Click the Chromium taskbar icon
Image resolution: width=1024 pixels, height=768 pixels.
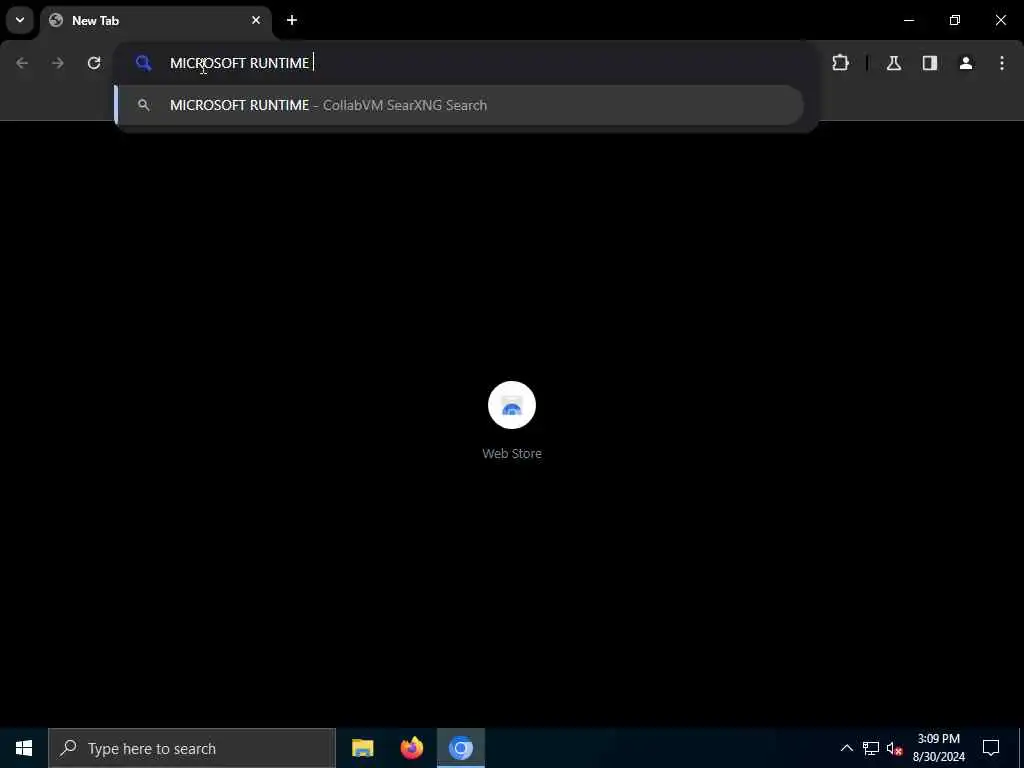click(x=460, y=748)
